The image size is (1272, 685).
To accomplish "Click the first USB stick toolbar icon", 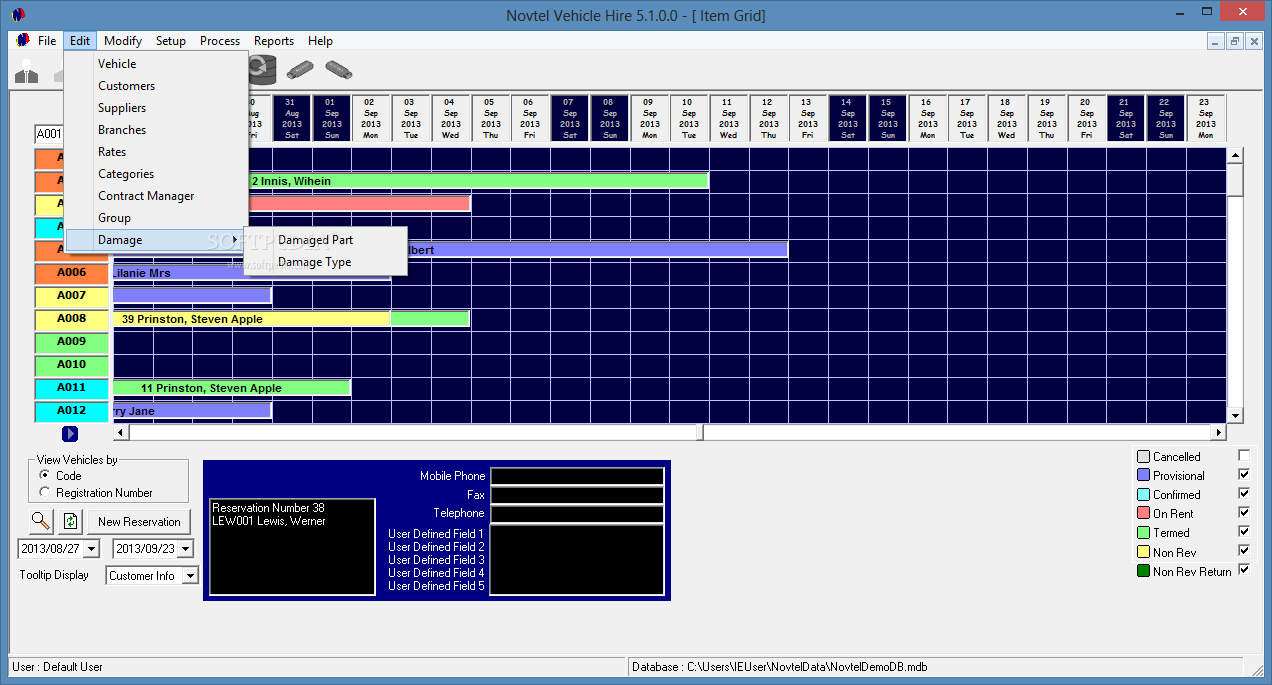I will coord(300,70).
